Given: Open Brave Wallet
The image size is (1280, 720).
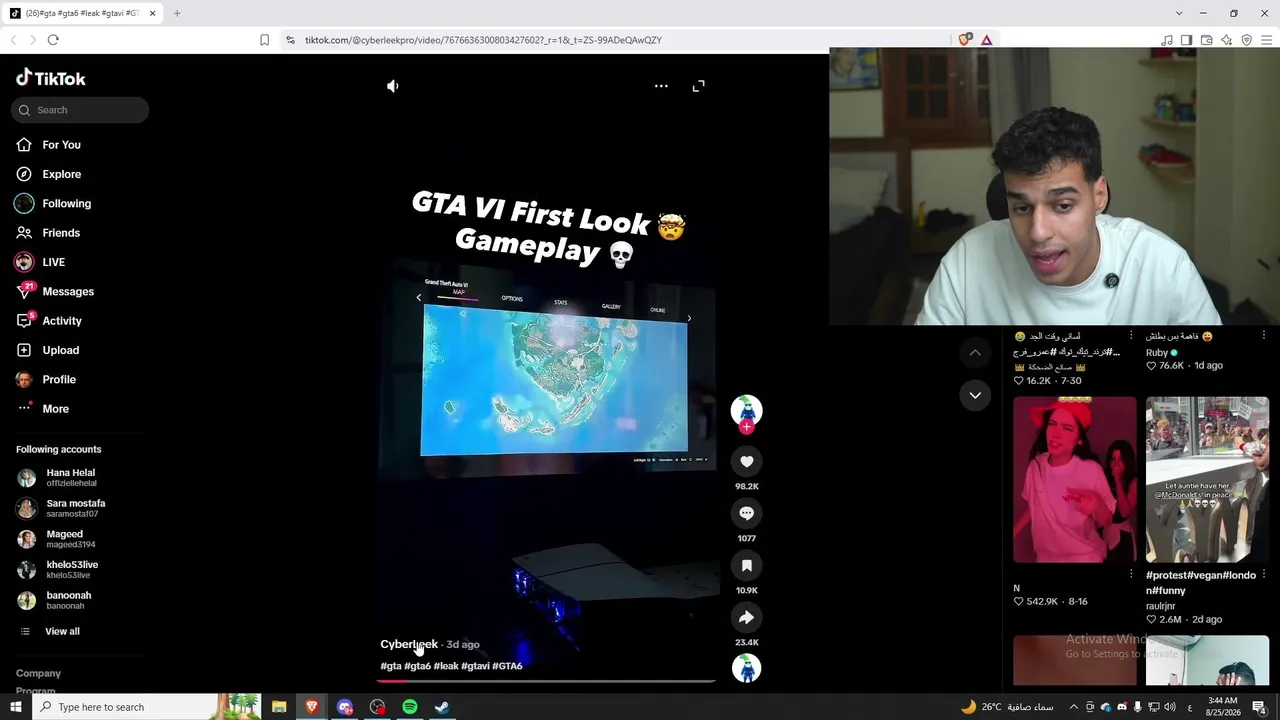Looking at the screenshot, I should click(1206, 40).
